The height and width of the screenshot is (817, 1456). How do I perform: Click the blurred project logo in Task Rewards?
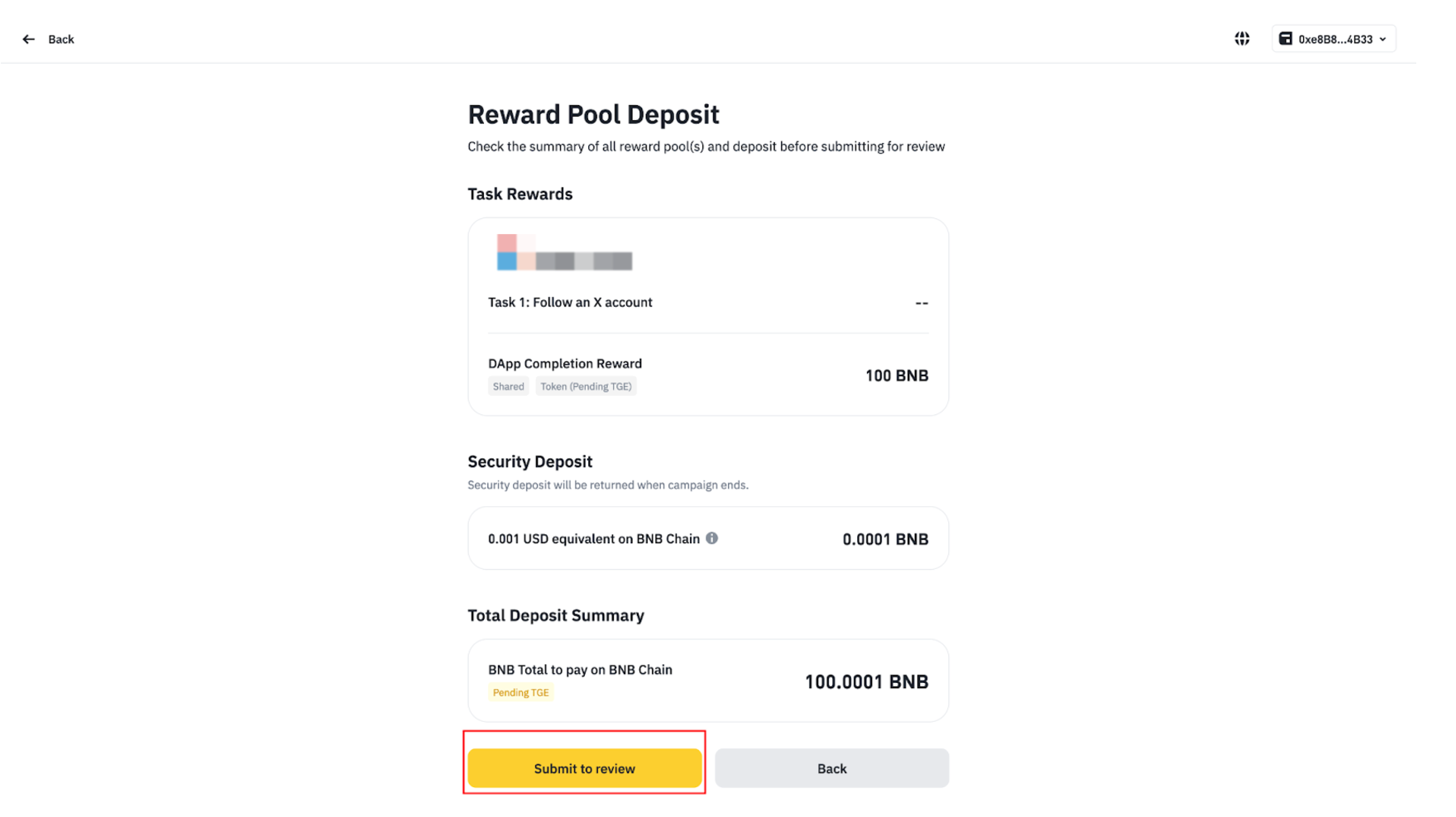point(564,253)
